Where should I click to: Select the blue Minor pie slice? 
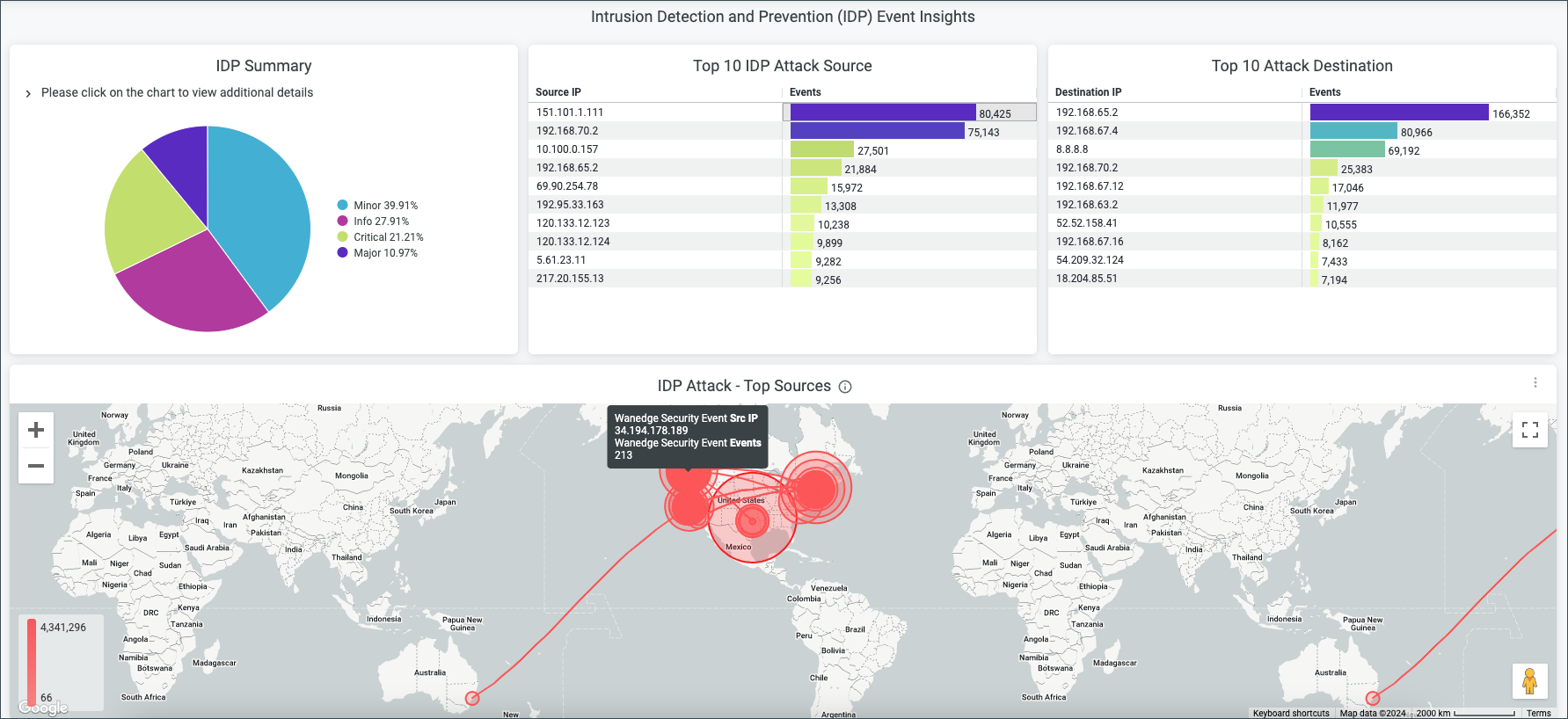(x=259, y=211)
